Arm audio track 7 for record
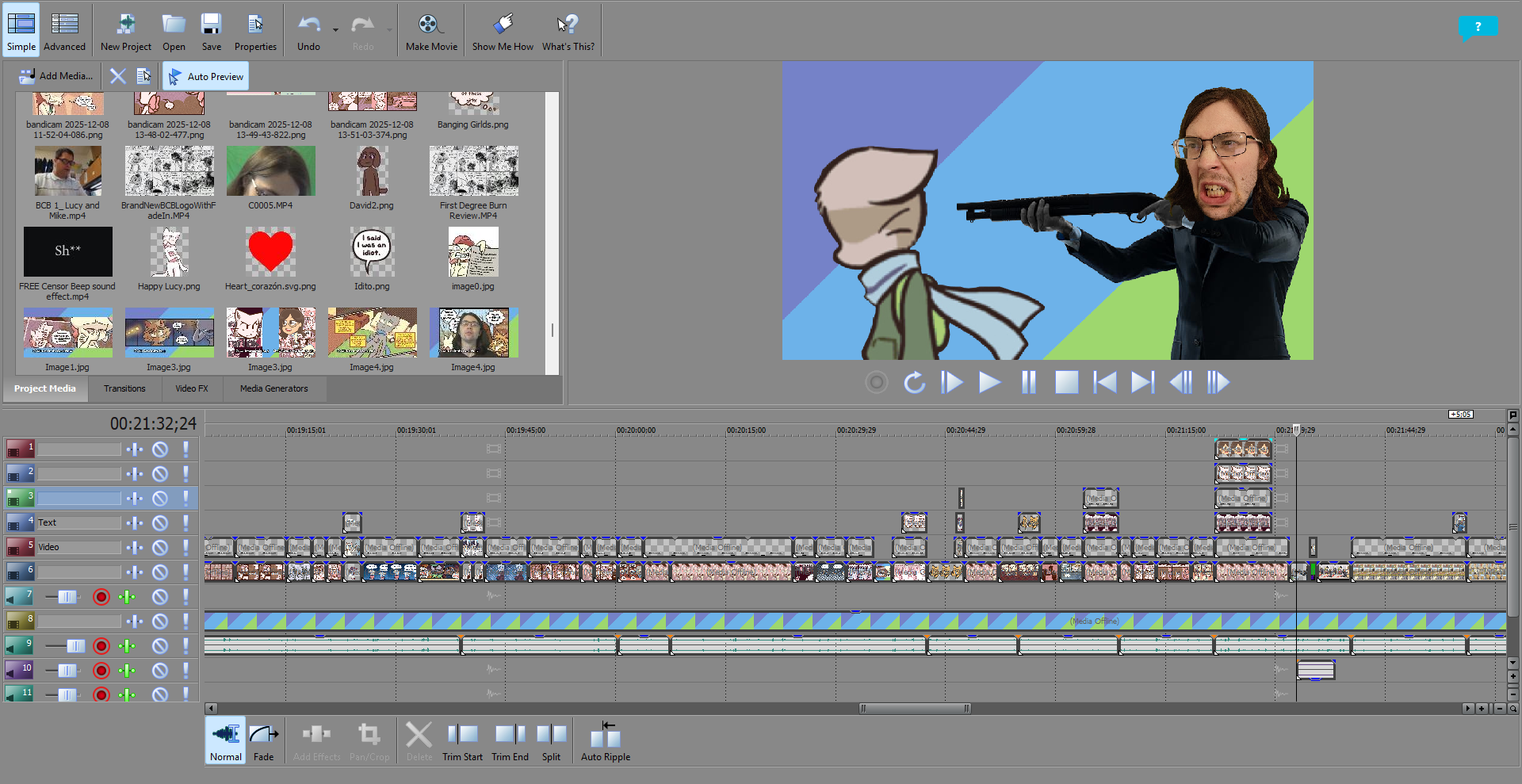The image size is (1522, 784). click(101, 597)
